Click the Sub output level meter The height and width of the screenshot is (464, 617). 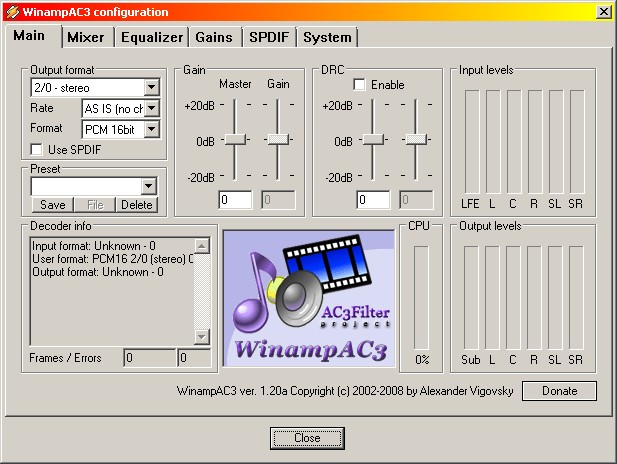pos(471,298)
